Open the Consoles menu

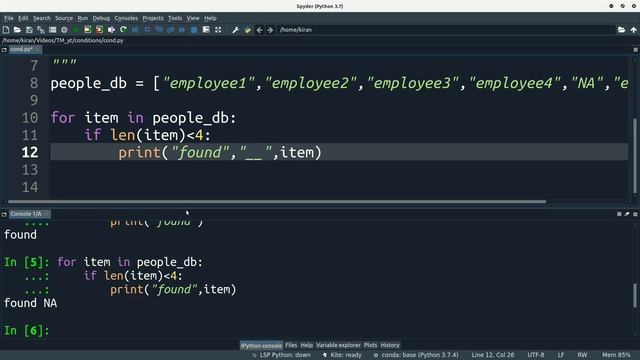click(x=126, y=18)
